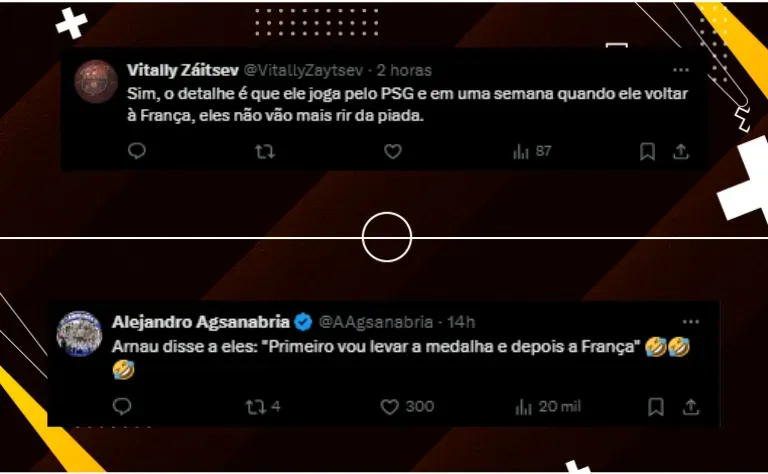Share Vitally Záitsev's tweet

681,151
